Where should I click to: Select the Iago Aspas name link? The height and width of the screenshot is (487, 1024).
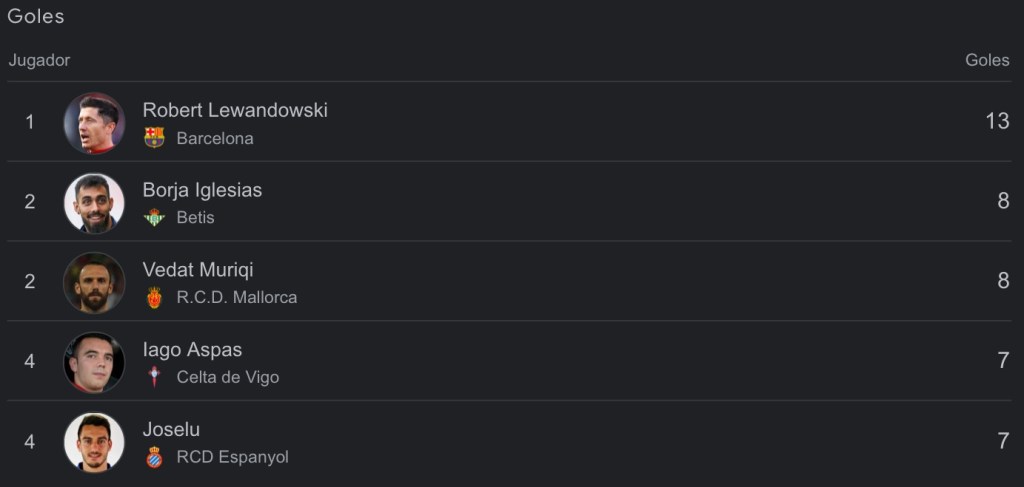192,350
